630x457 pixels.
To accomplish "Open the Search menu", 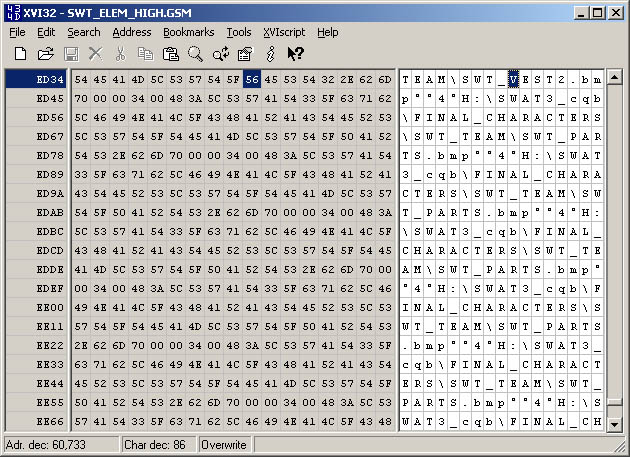I will click(84, 32).
